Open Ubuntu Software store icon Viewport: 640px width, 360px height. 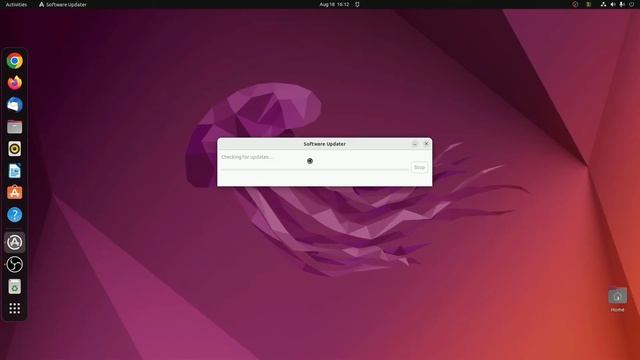(x=15, y=193)
